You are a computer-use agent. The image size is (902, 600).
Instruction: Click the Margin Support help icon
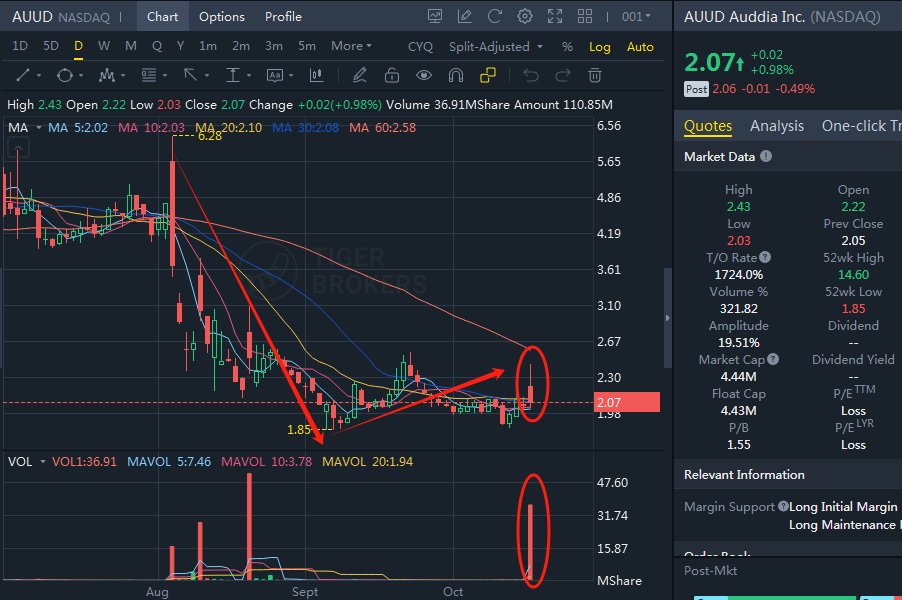pyautogui.click(x=783, y=507)
